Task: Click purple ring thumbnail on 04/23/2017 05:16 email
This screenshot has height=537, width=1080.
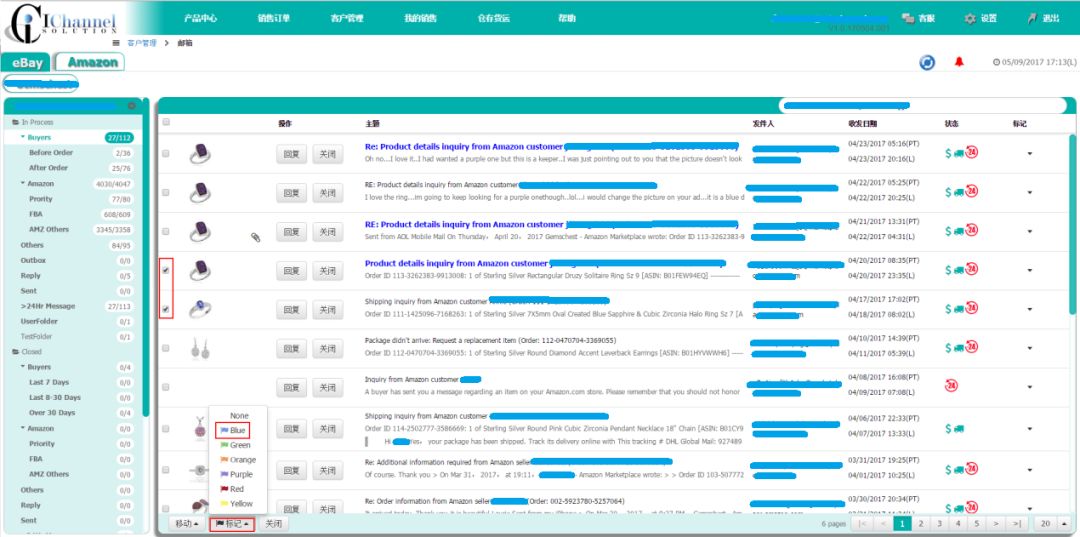Action: [x=200, y=154]
